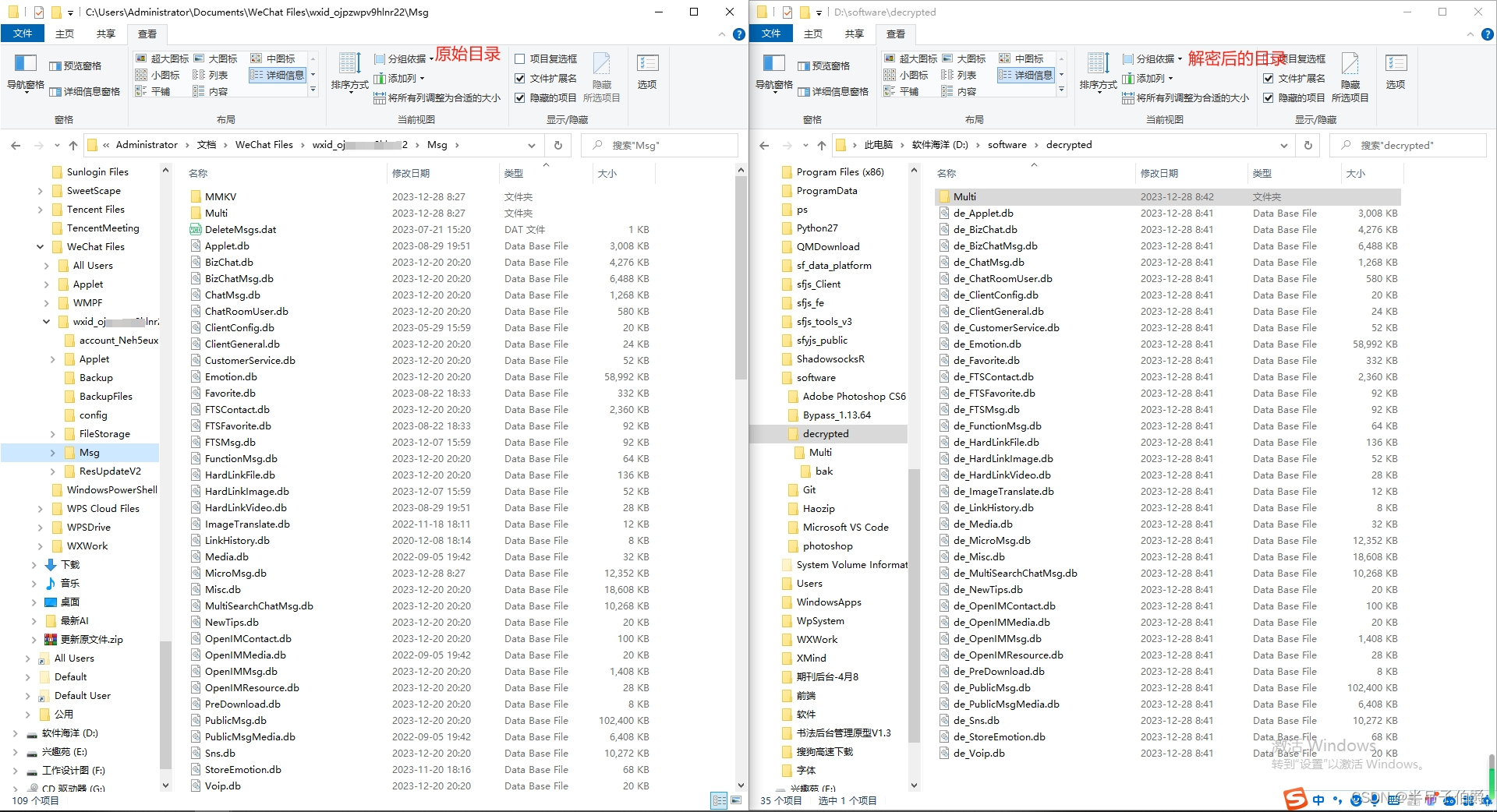
Task: Click search box in decrypted window
Action: [1408, 145]
